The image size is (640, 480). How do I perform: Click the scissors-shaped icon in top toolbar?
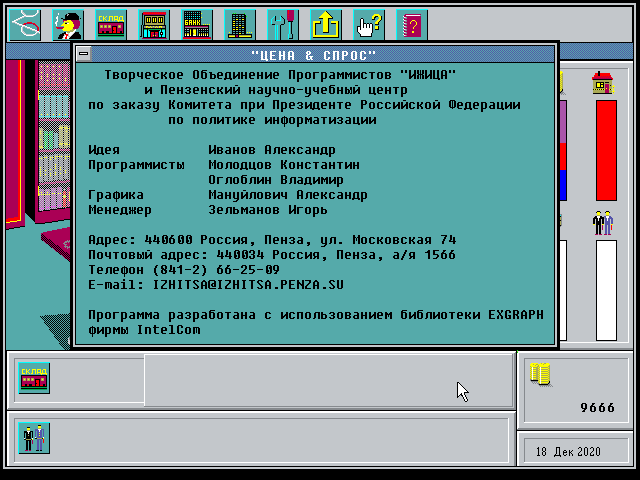[25, 25]
